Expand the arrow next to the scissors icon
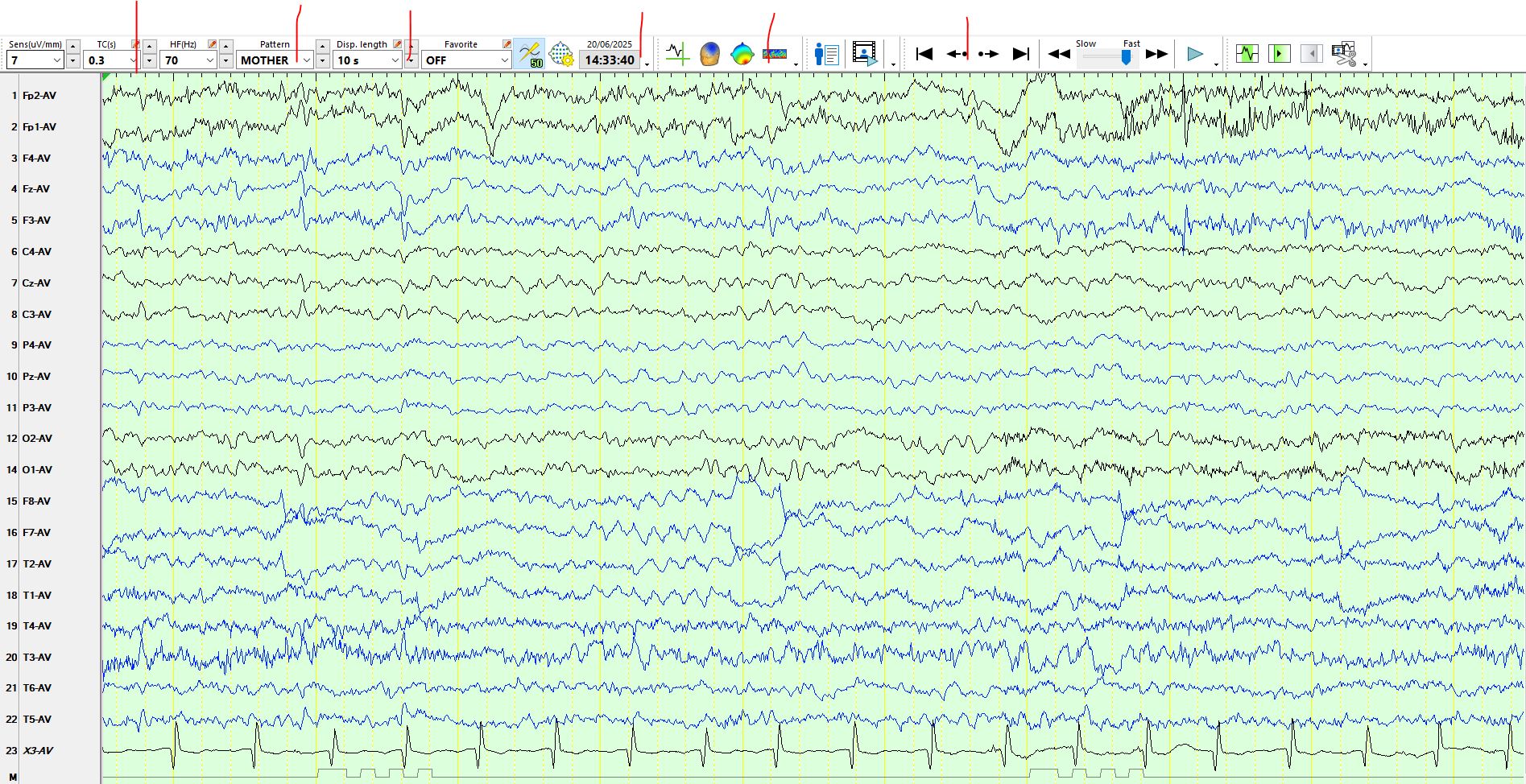 [1365, 64]
